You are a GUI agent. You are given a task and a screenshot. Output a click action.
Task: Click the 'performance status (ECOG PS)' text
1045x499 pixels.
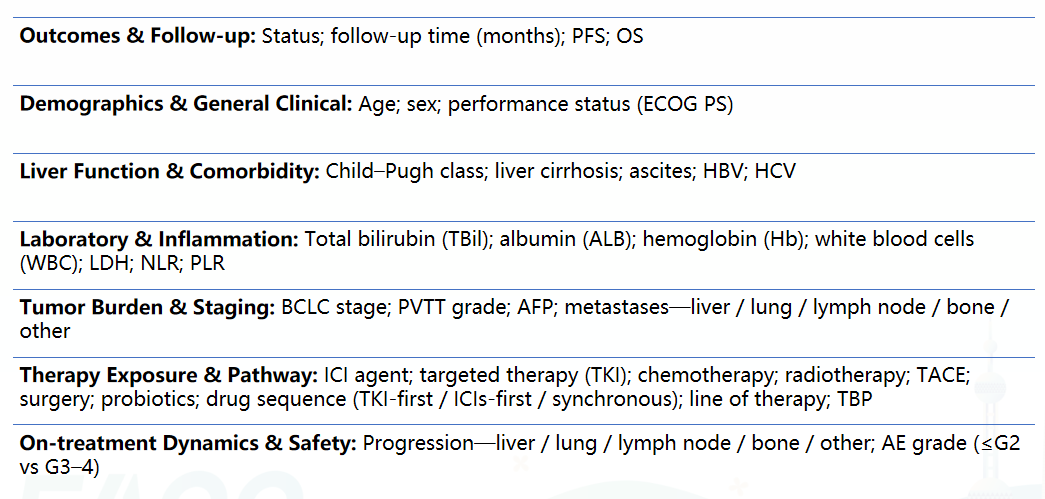tap(590, 104)
